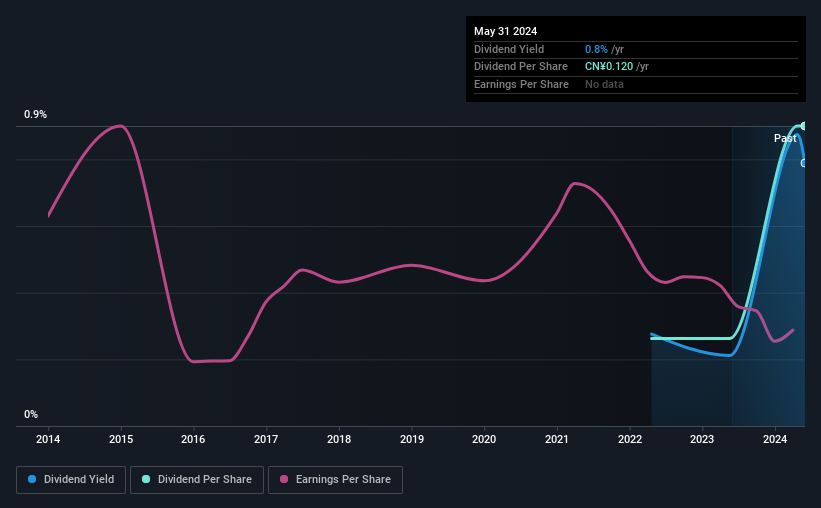Image resolution: width=821 pixels, height=508 pixels.
Task: Click the May 31 2024 tooltip header
Action: pyautogui.click(x=505, y=31)
